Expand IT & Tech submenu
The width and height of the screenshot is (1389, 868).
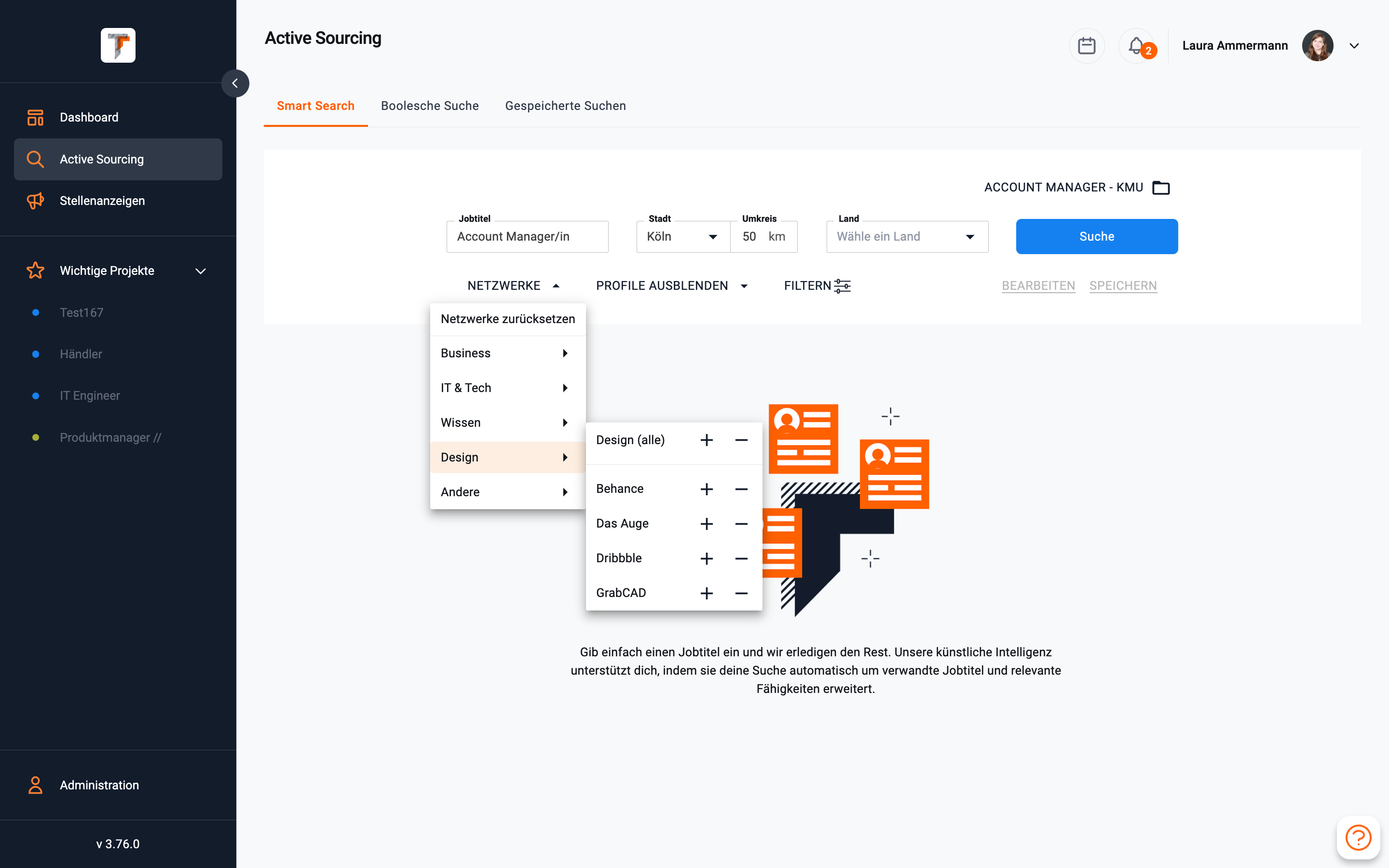pos(507,388)
